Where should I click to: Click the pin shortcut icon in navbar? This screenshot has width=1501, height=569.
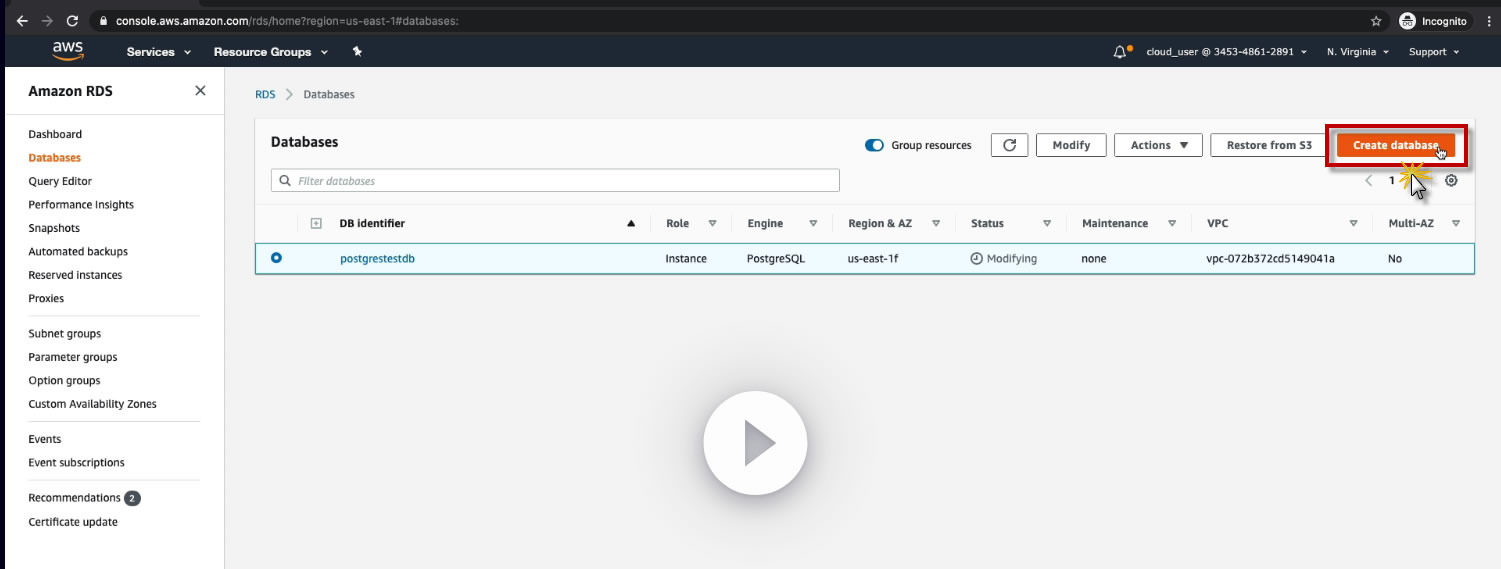point(357,51)
